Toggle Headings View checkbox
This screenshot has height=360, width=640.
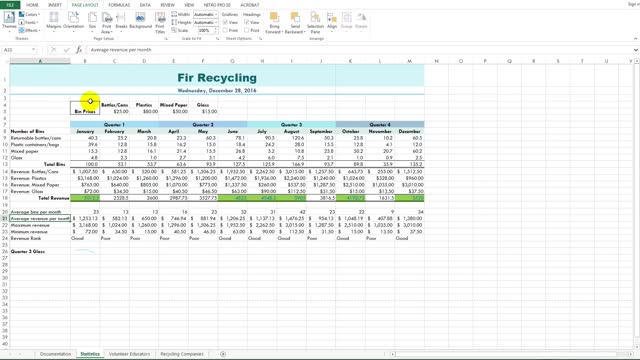[247, 22]
